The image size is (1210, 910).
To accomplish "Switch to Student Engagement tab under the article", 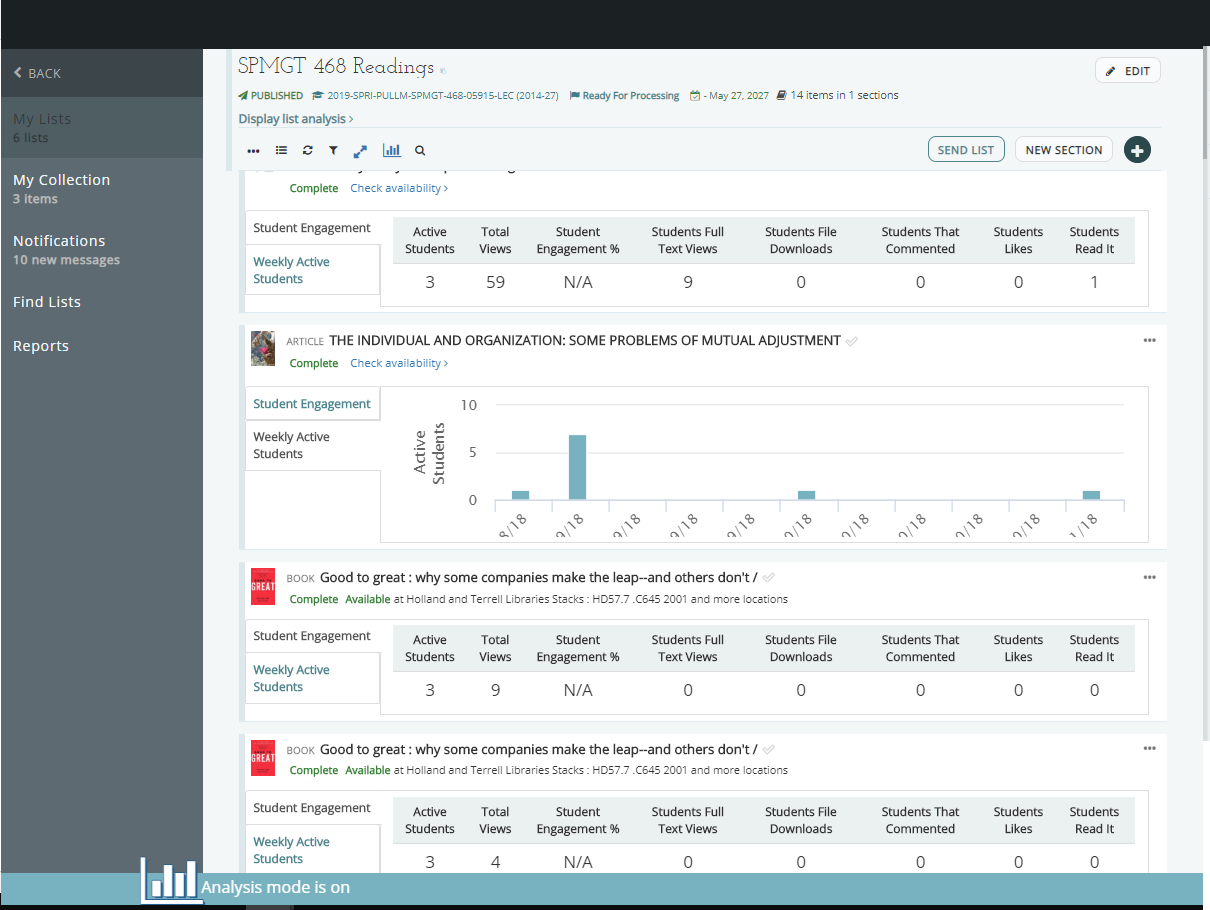I will [312, 404].
